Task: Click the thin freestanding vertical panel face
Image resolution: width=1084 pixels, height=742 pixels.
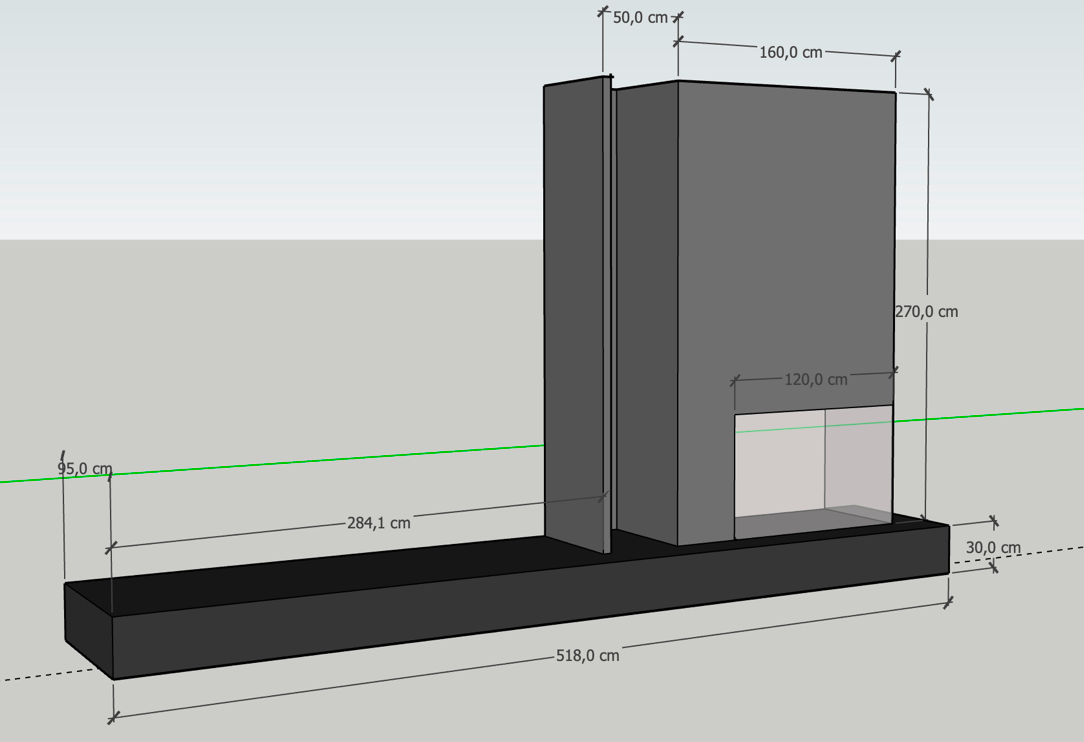Action: [x=573, y=300]
